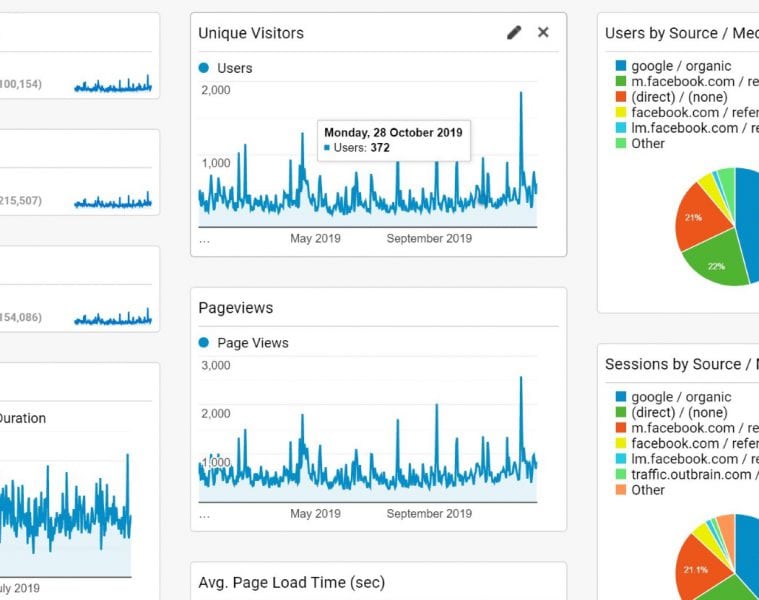
Task: Click the sparkline beside the 215,507 value
Action: point(113,201)
